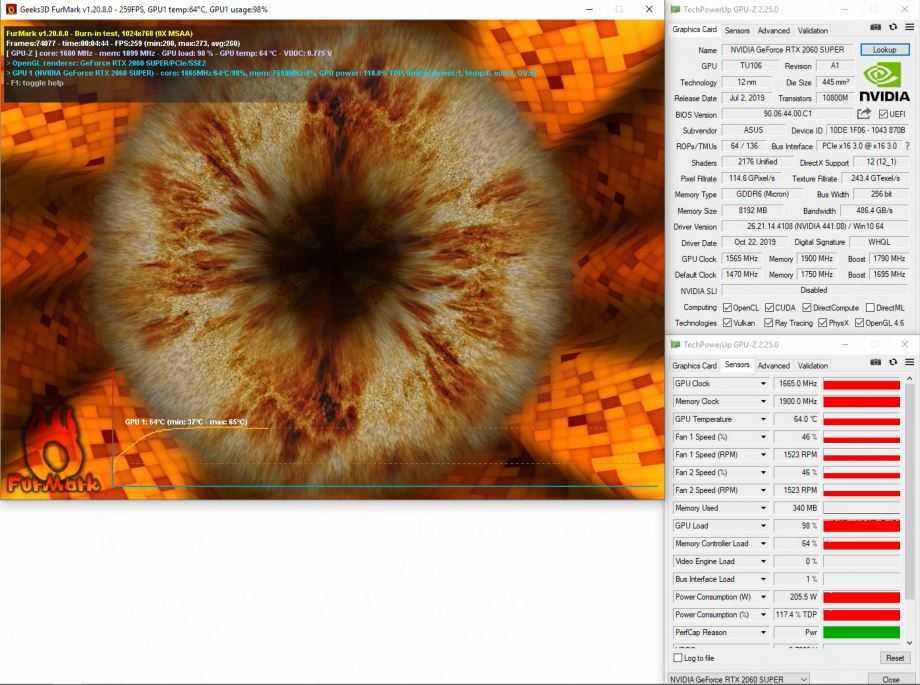Click the sensors list vertical scrollbar
The width and height of the screenshot is (920, 685).
click(x=912, y=500)
